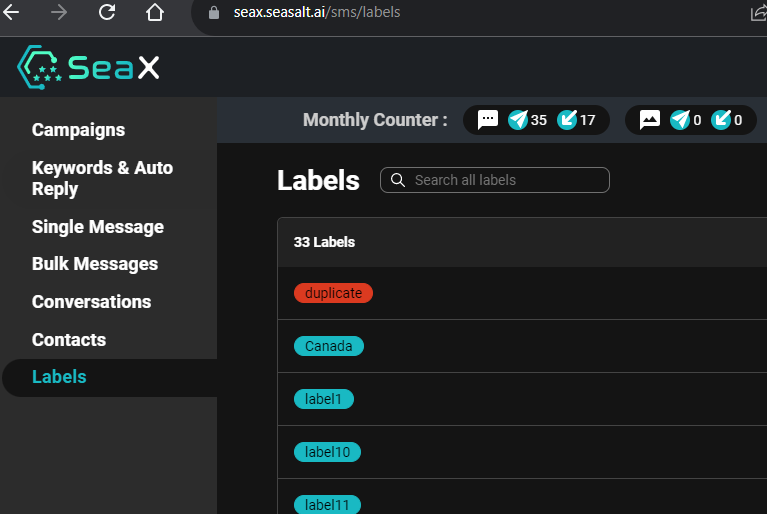Click the 33 Labels header text
This screenshot has width=767, height=514.
coord(324,242)
